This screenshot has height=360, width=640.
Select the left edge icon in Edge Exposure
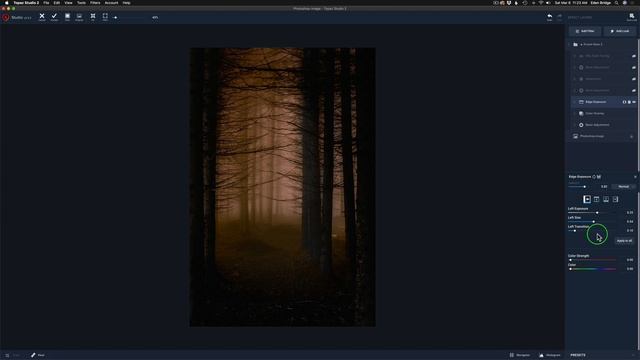click(x=587, y=199)
